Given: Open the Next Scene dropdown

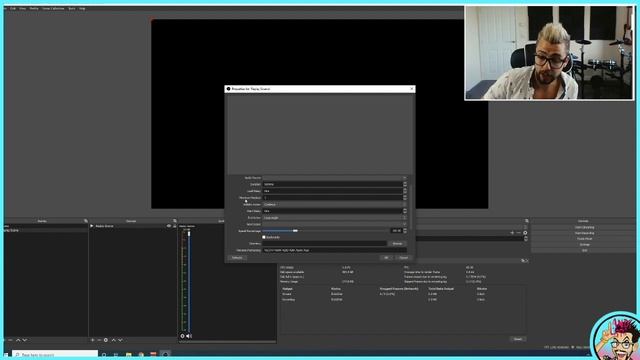Looking at the screenshot, I should pos(335,224).
